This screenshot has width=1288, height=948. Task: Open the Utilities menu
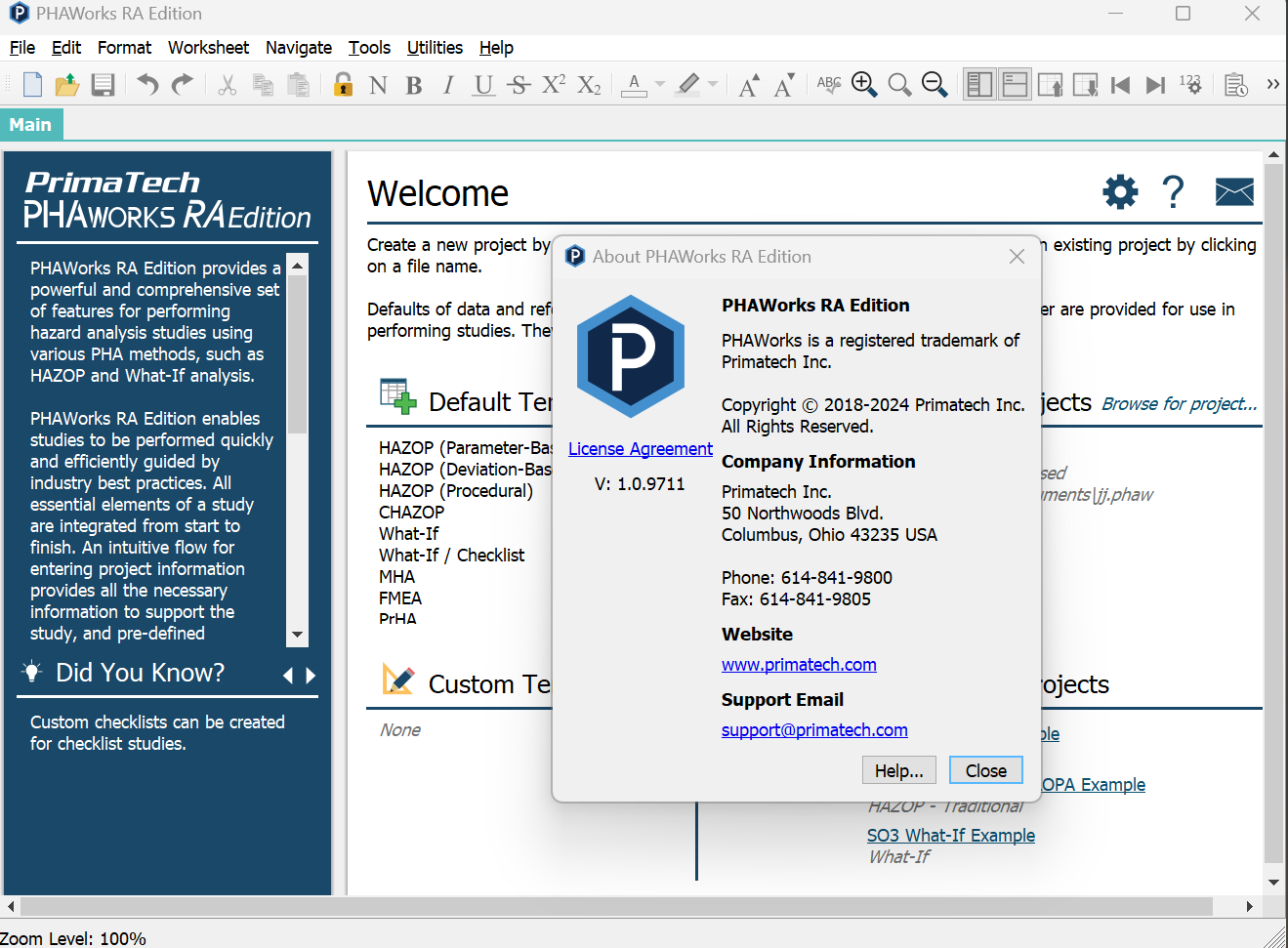click(435, 48)
